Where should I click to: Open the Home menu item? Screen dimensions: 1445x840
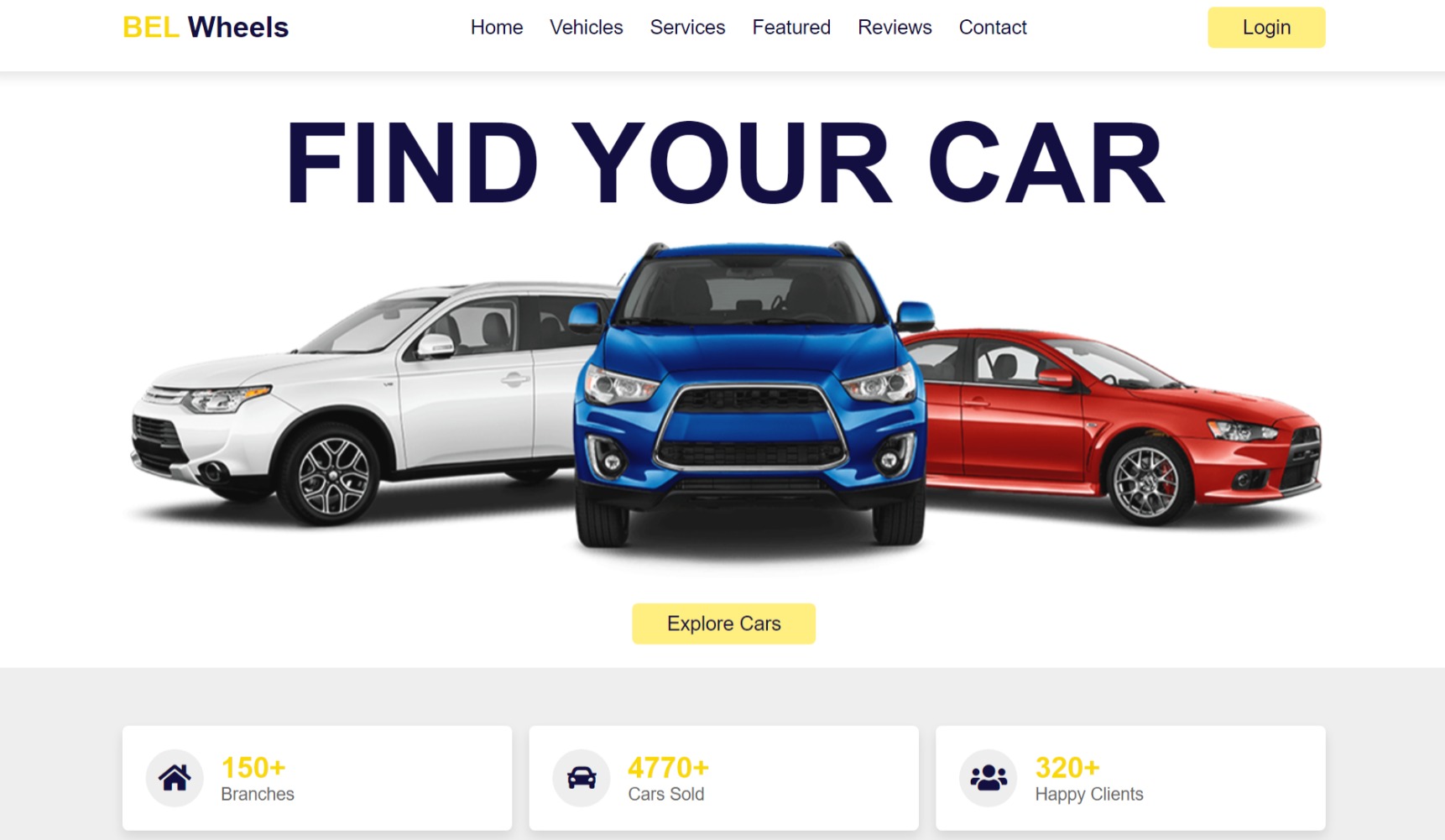point(497,28)
